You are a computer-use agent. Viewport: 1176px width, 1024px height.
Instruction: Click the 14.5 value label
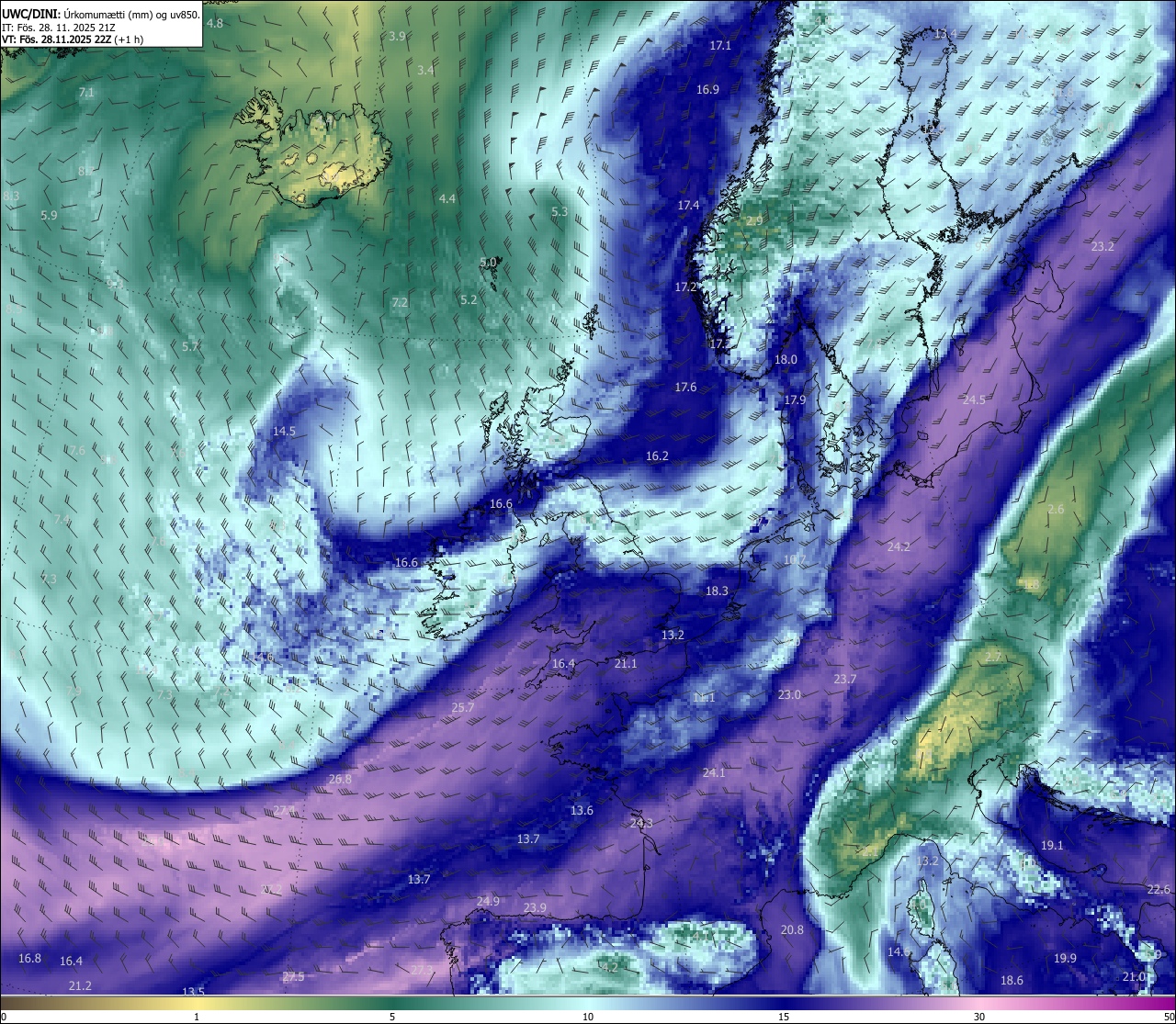click(x=284, y=432)
